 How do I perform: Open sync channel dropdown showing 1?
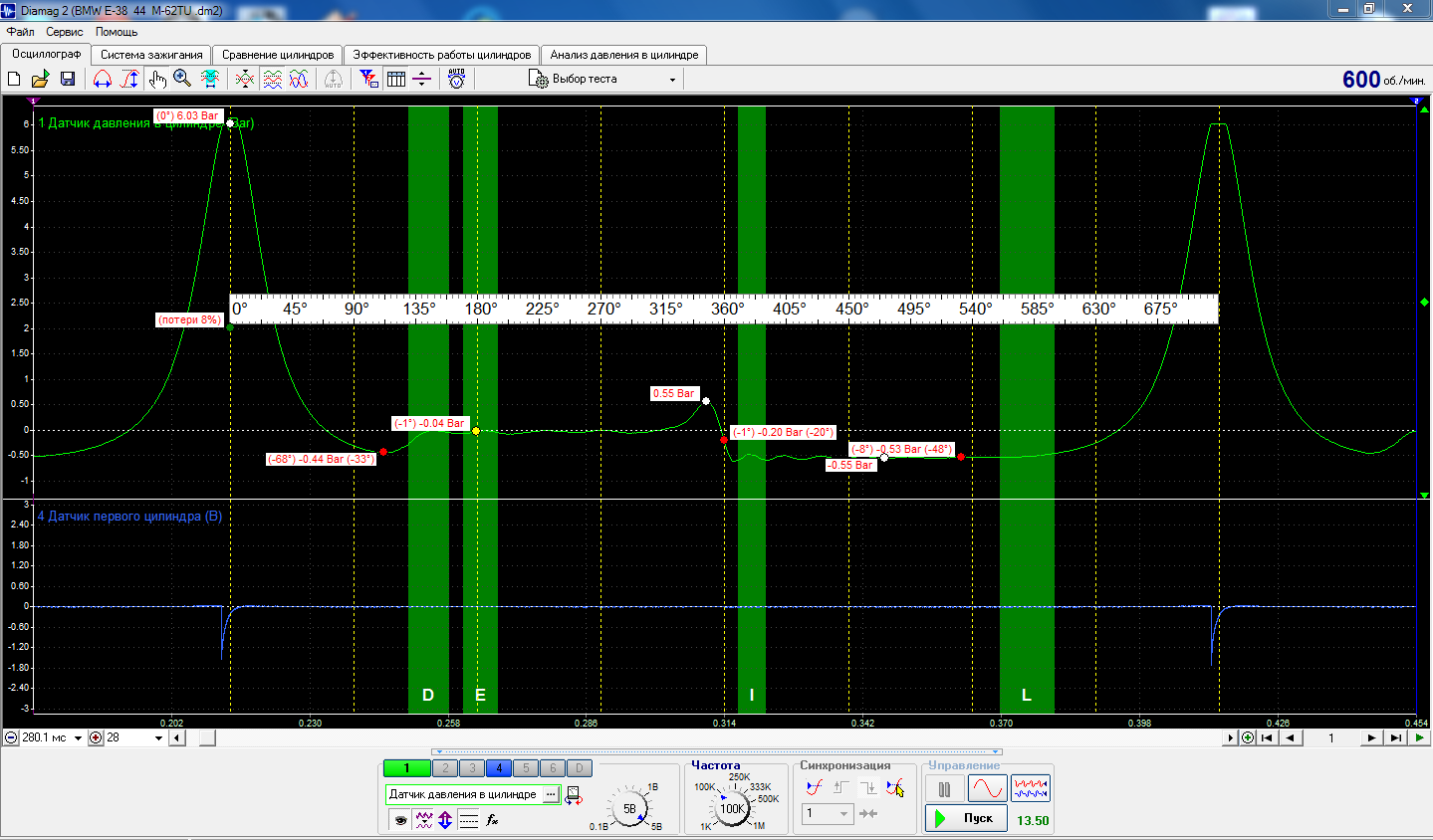coord(829,813)
